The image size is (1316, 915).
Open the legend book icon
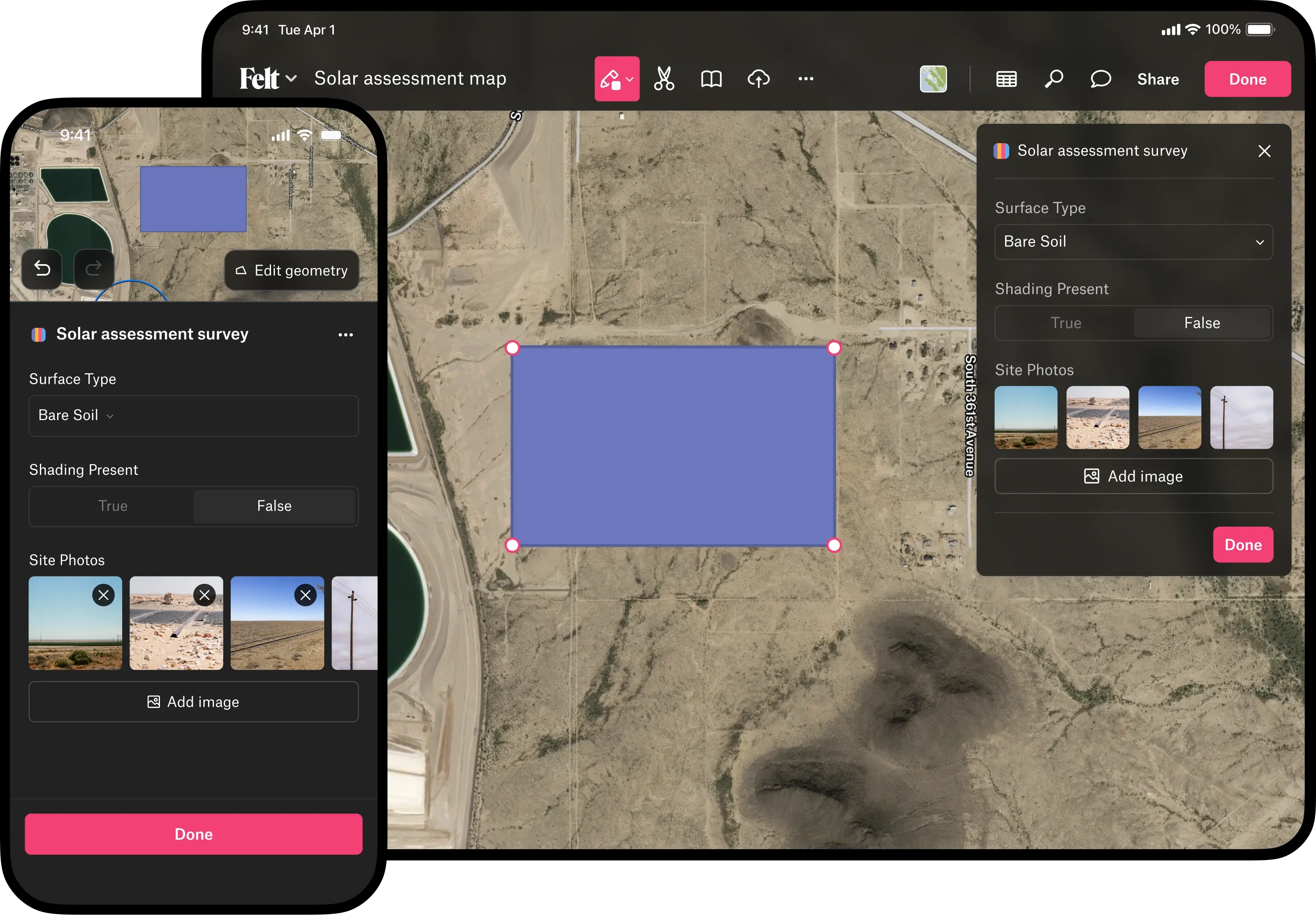(x=711, y=79)
